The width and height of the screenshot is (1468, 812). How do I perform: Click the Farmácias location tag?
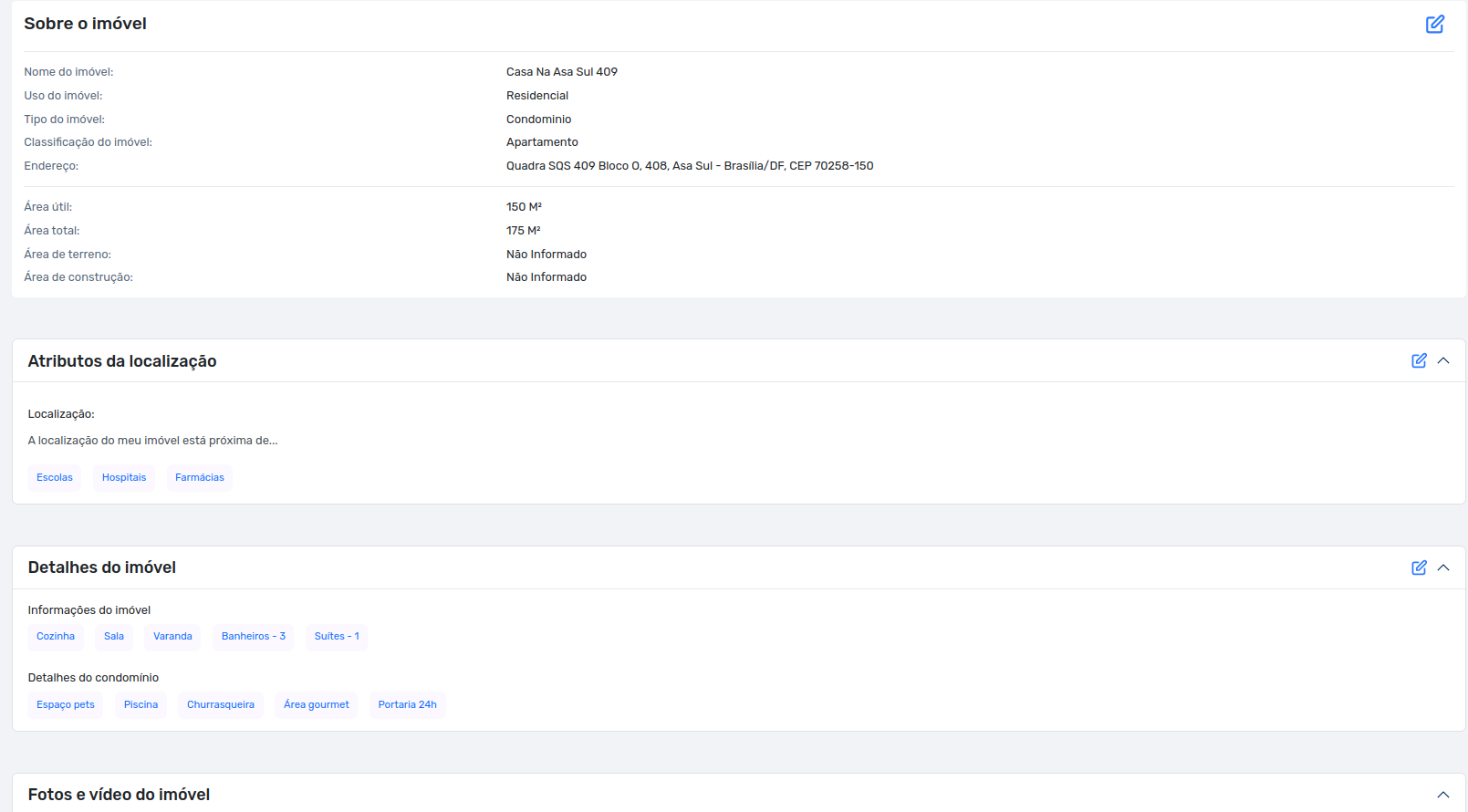[x=200, y=478]
